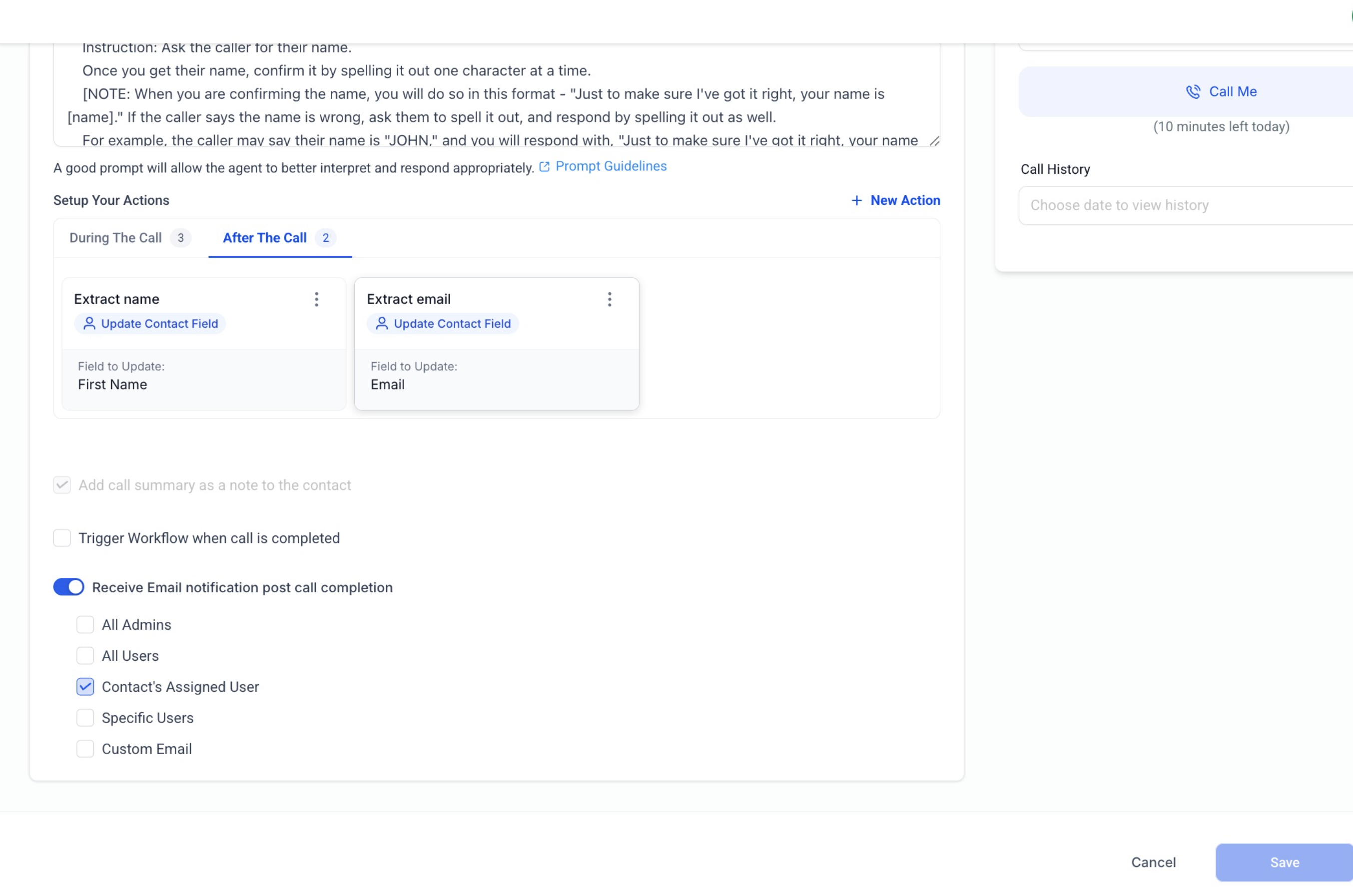Select the After The Call tab
The image size is (1353, 896).
click(x=280, y=238)
